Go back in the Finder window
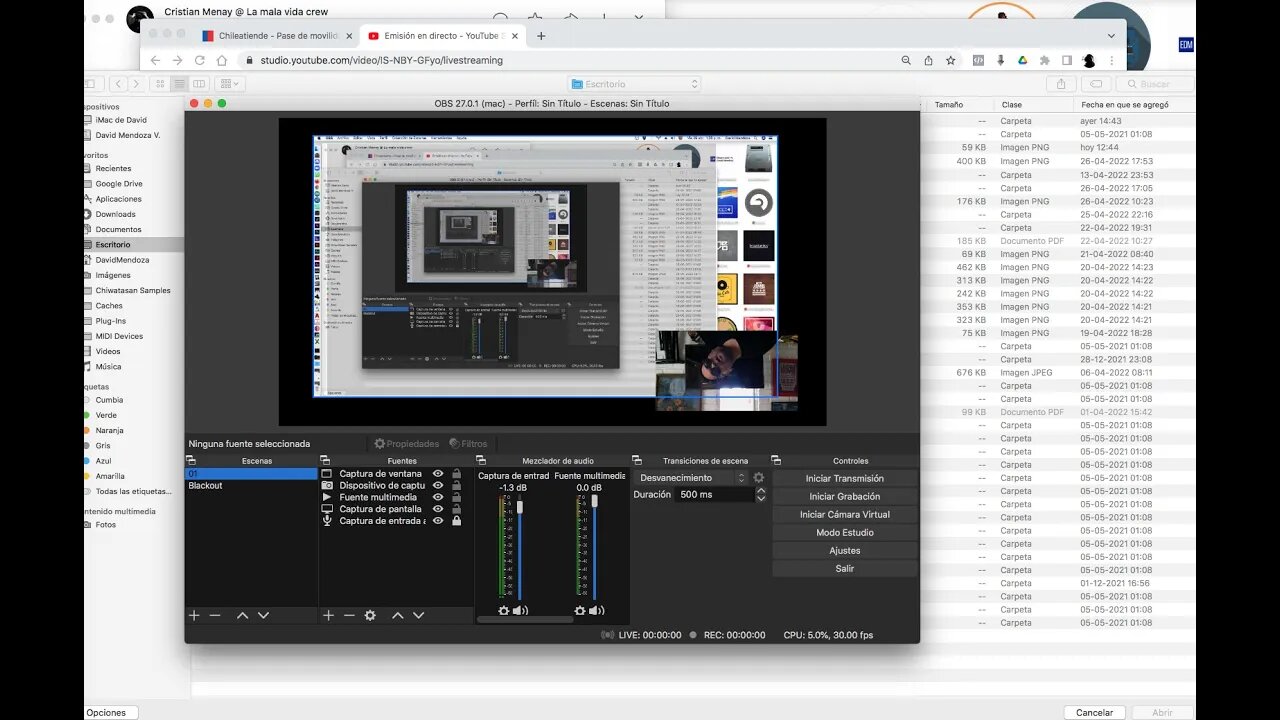Viewport: 1280px width, 720px height. coord(119,84)
